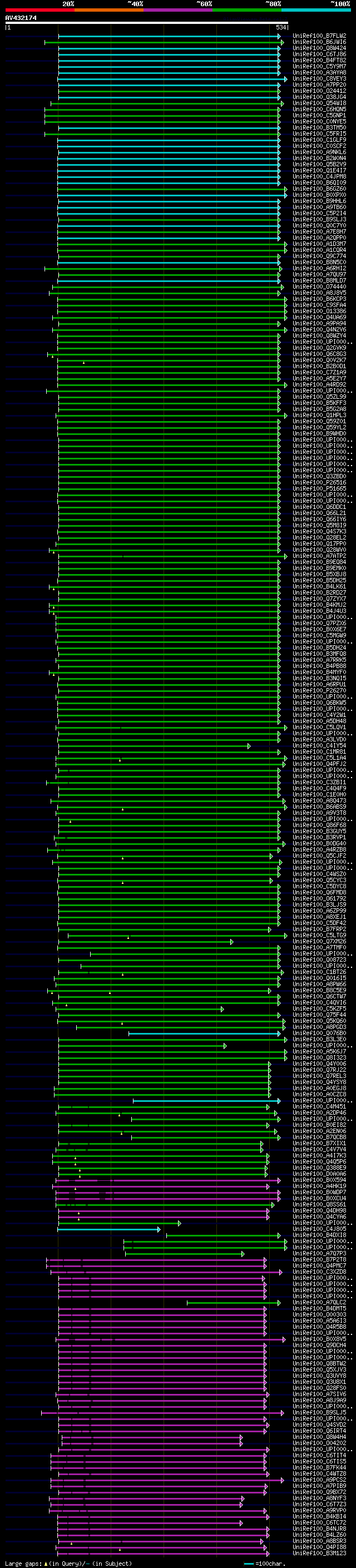This screenshot has width=356, height=1568.
Task: Click the white query sequence bar
Action: point(147,23)
